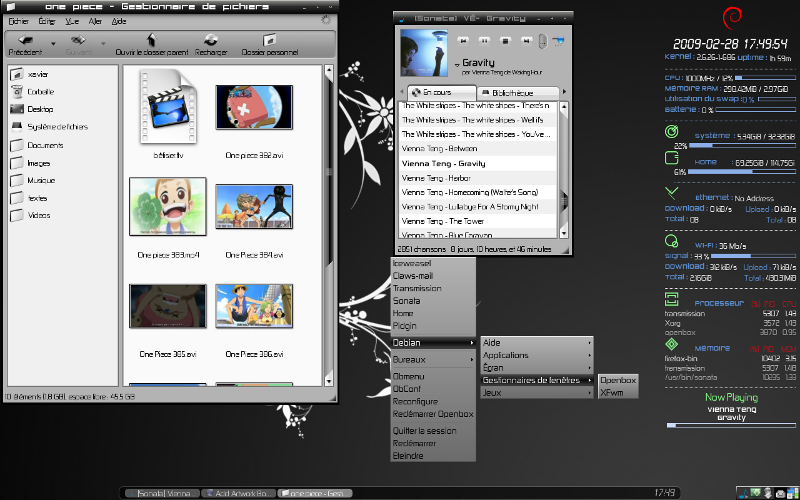Image resolution: width=800 pixels, height=500 pixels.
Task: Launch Iceweasel from the menu
Action: click(x=433, y=264)
